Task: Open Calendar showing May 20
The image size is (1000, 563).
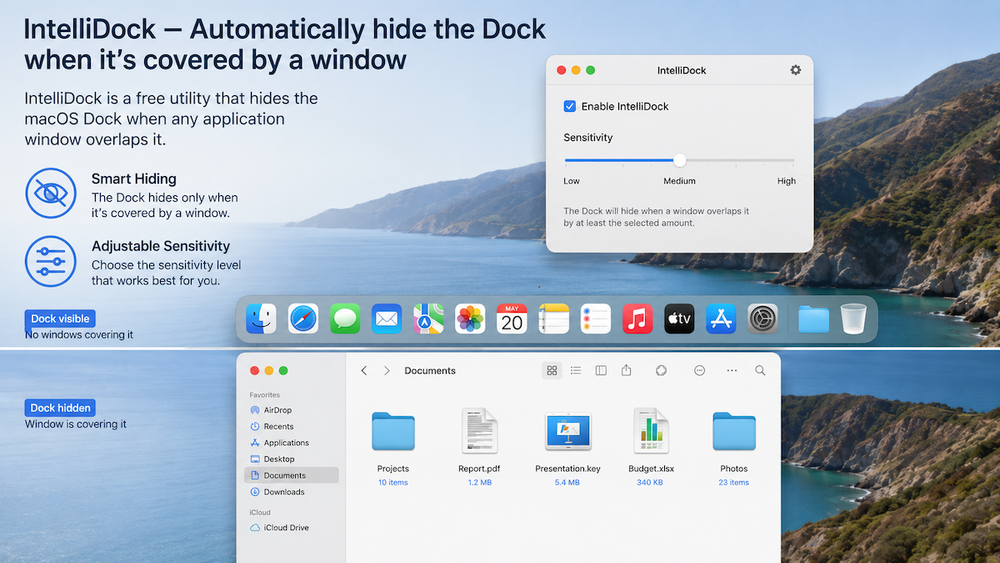Action: click(x=511, y=319)
